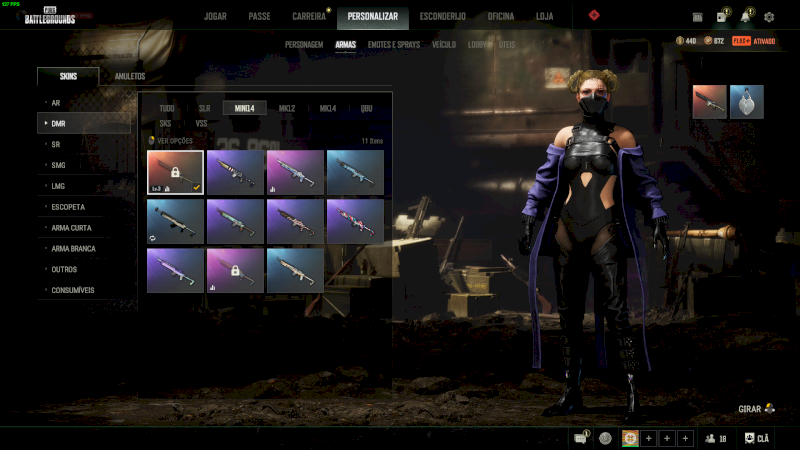Screen dimensions: 800x450
Task: Filter skins by TUDO
Action: (167, 108)
